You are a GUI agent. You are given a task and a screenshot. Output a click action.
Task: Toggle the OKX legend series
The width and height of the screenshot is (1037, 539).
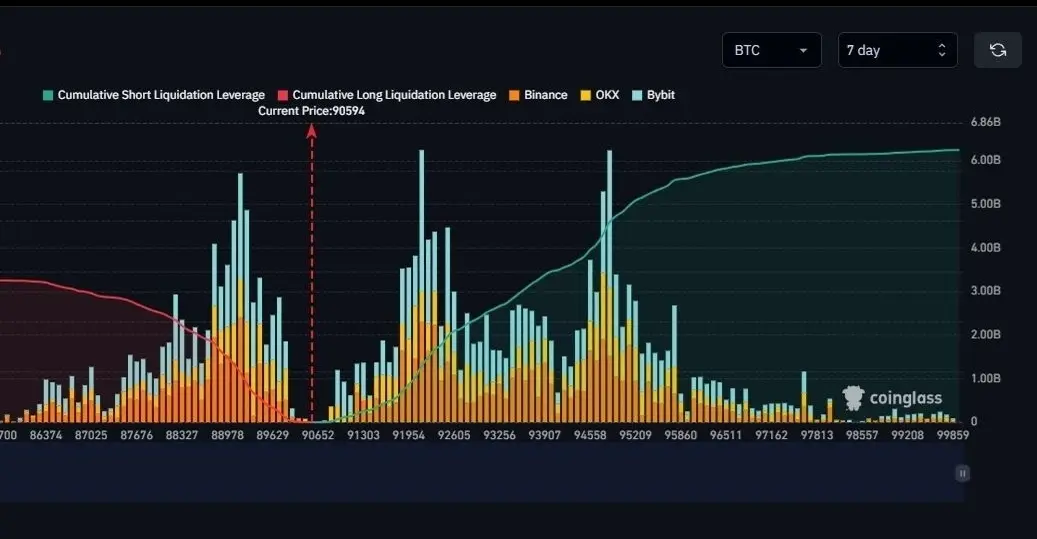coord(600,95)
